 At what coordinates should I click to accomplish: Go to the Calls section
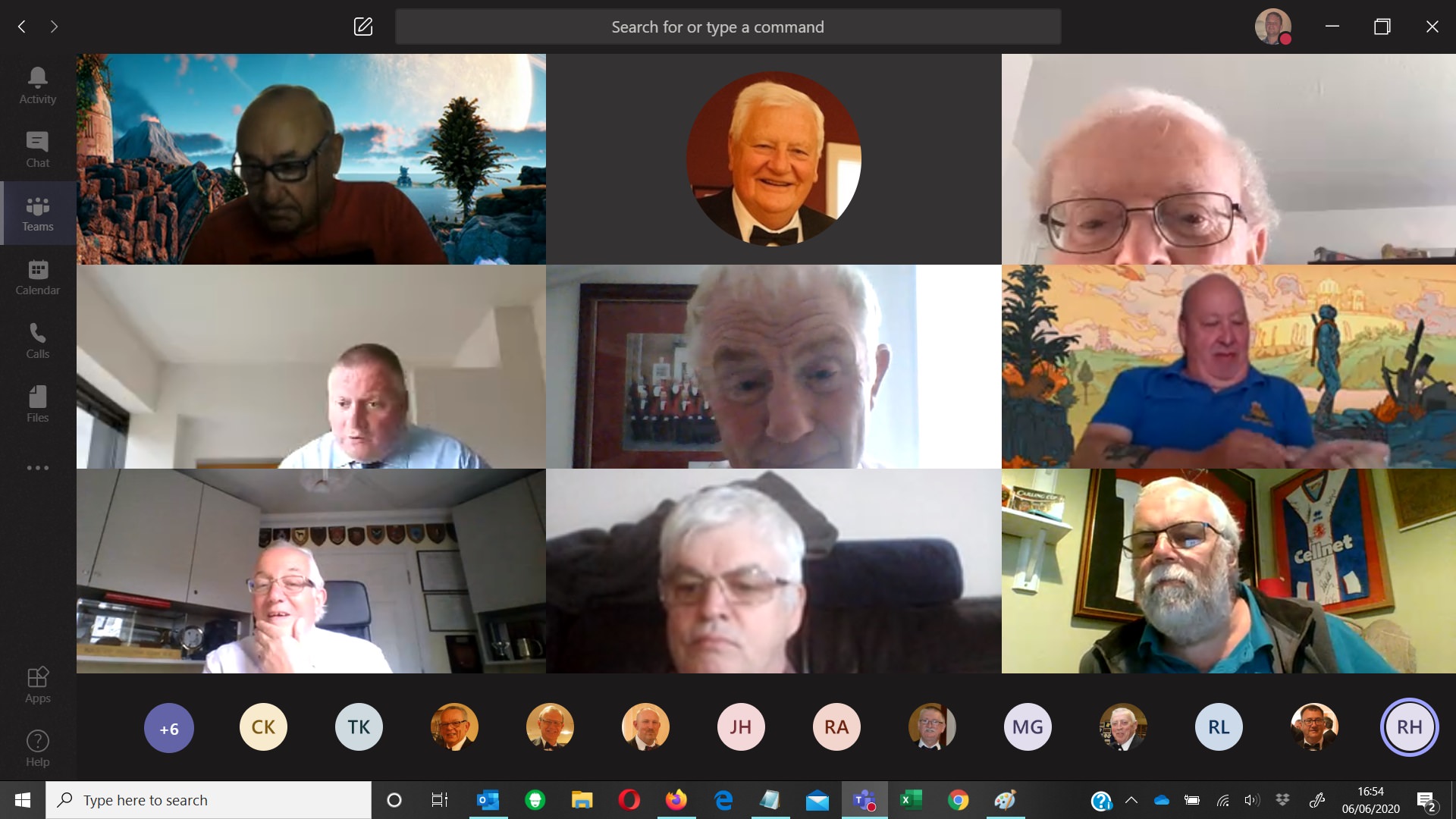[37, 340]
